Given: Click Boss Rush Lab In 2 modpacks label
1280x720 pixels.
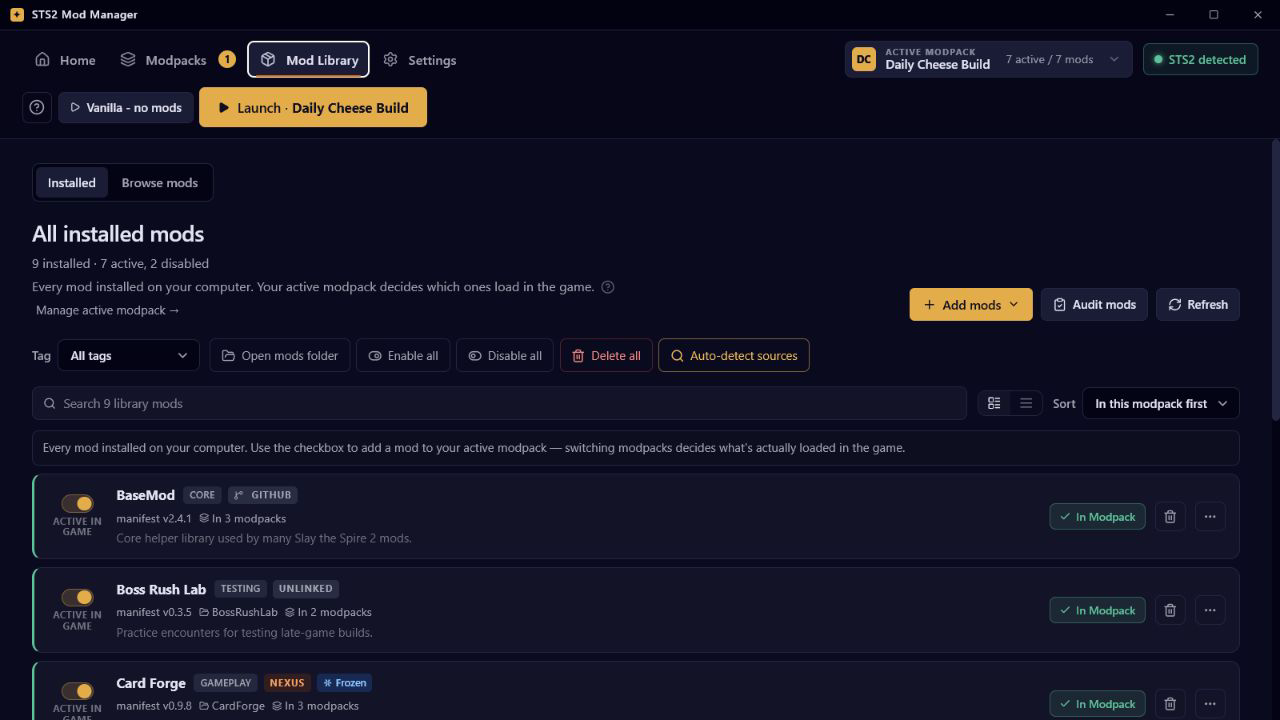Looking at the screenshot, I should (x=328, y=613).
